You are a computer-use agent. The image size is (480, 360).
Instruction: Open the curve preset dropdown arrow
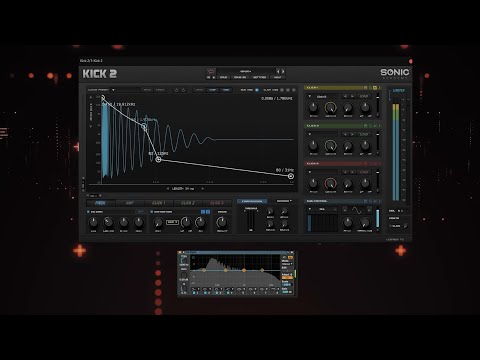pos(113,90)
